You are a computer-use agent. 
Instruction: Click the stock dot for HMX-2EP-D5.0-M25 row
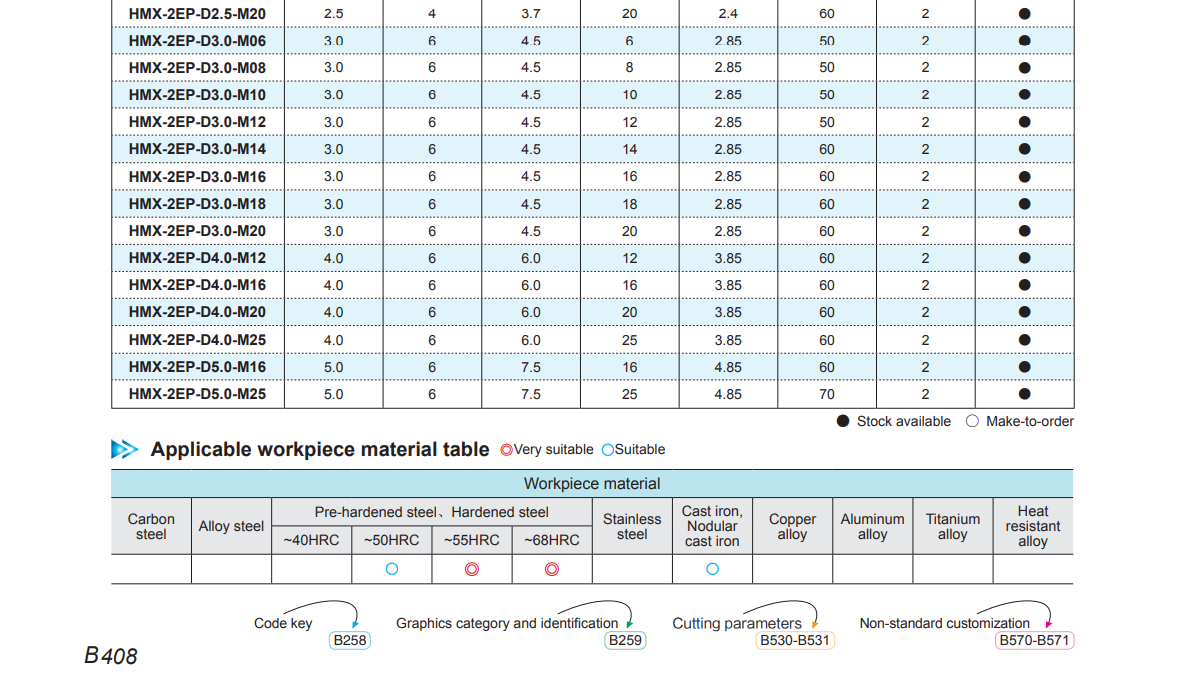point(1024,394)
